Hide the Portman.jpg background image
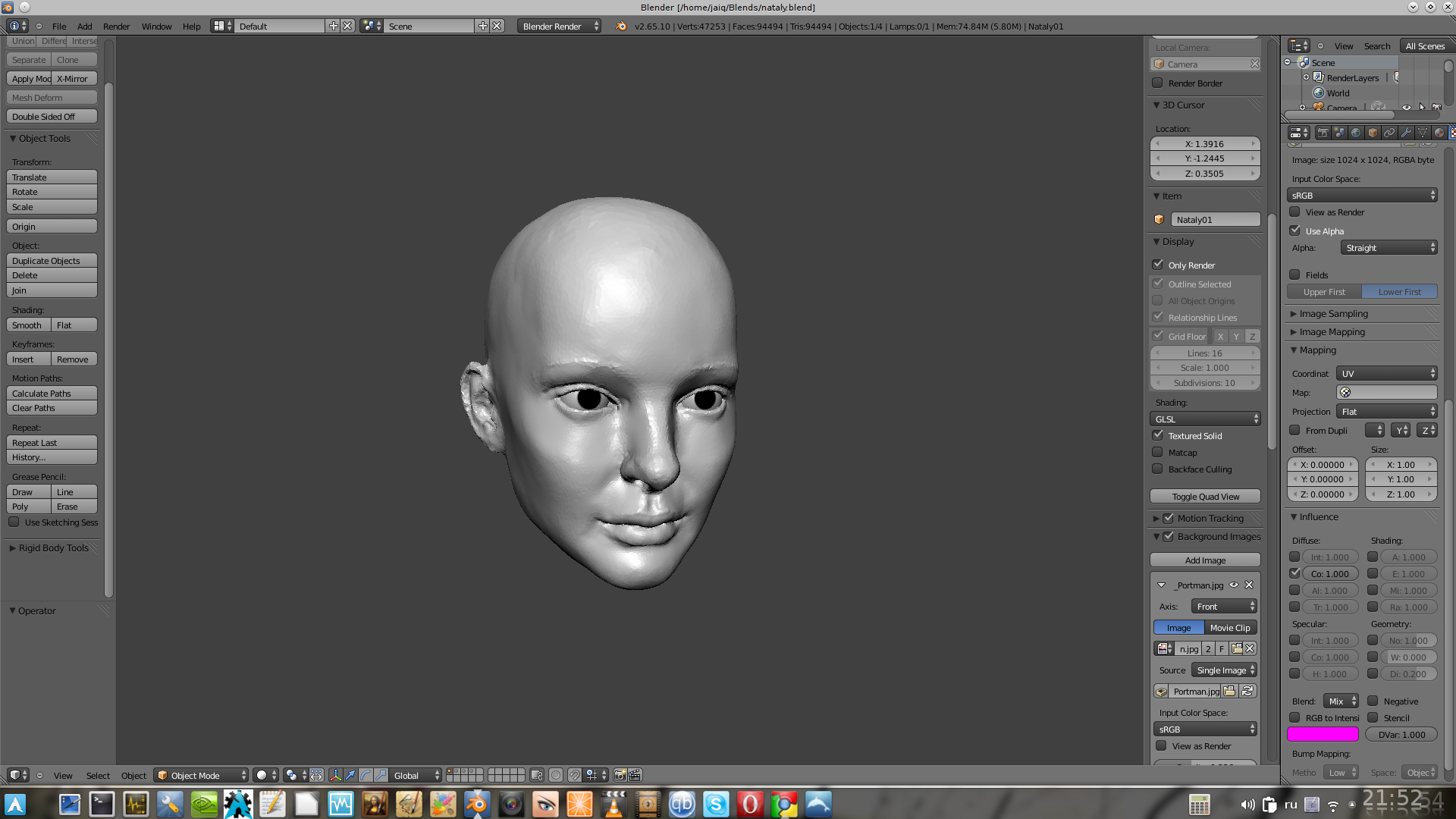The height and width of the screenshot is (819, 1456). click(x=1234, y=585)
